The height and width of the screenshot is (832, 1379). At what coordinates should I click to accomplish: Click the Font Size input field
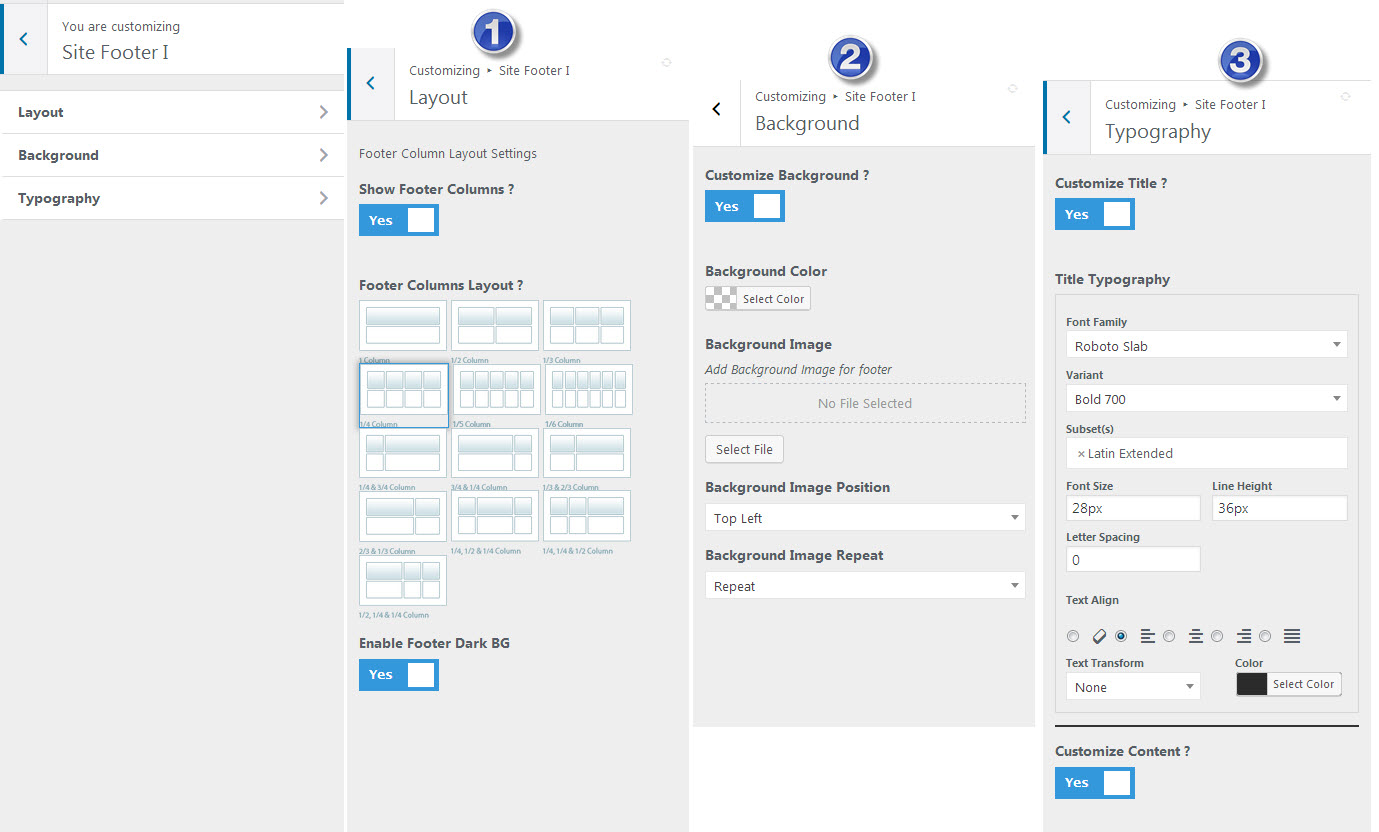tap(1132, 508)
